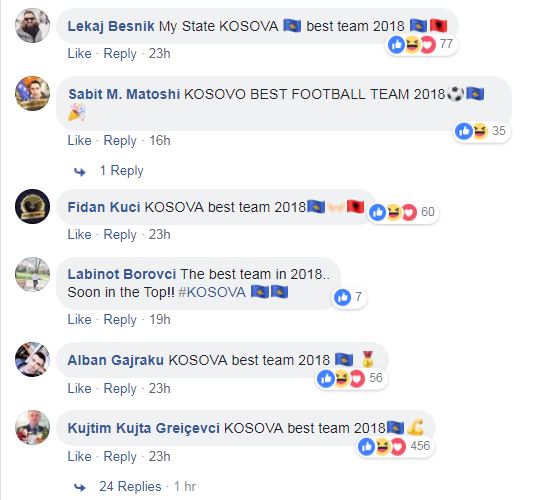
Task: Click Fidan Kuci's dark round avatar
Action: [x=33, y=207]
